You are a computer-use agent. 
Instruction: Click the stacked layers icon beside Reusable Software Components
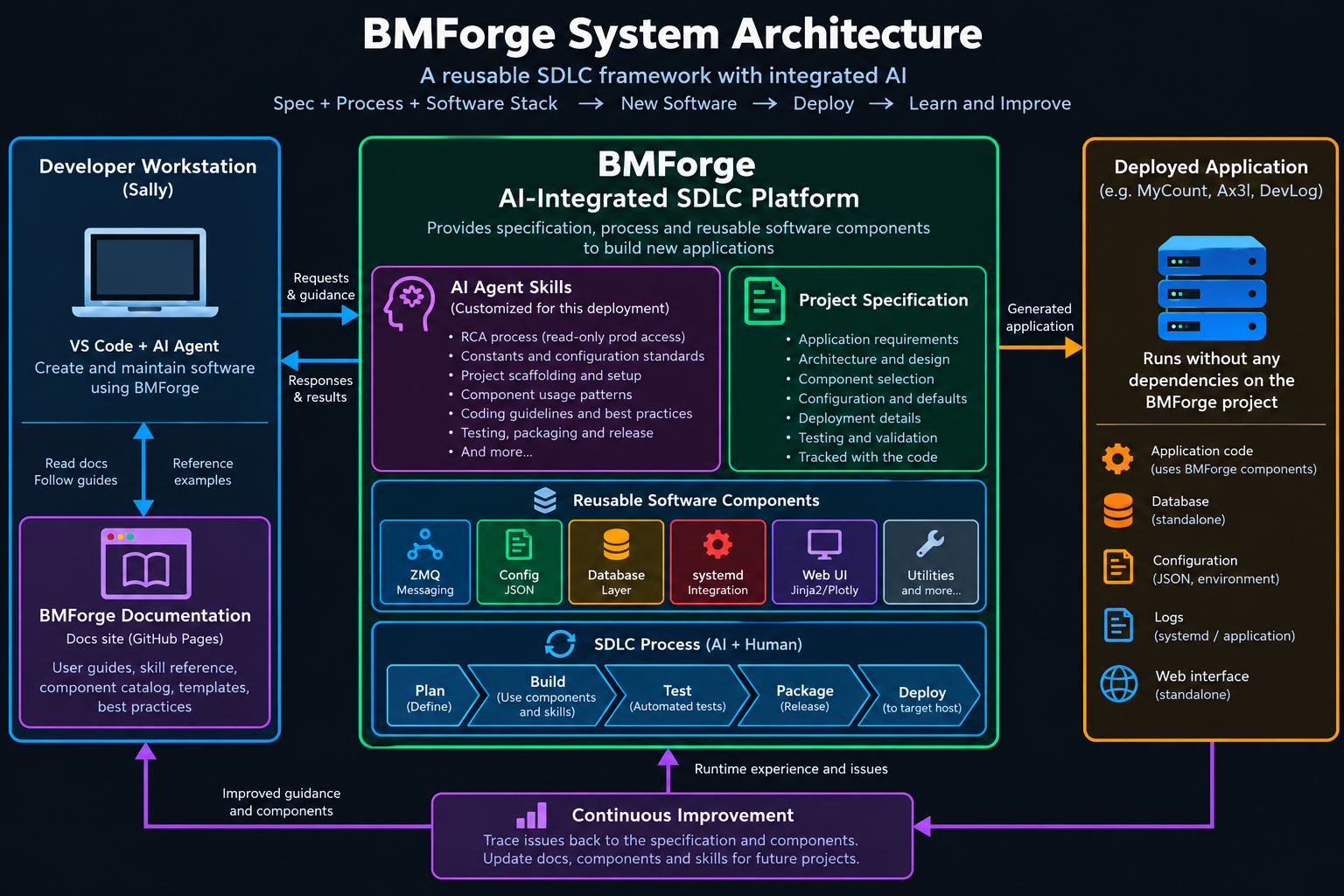click(x=545, y=500)
